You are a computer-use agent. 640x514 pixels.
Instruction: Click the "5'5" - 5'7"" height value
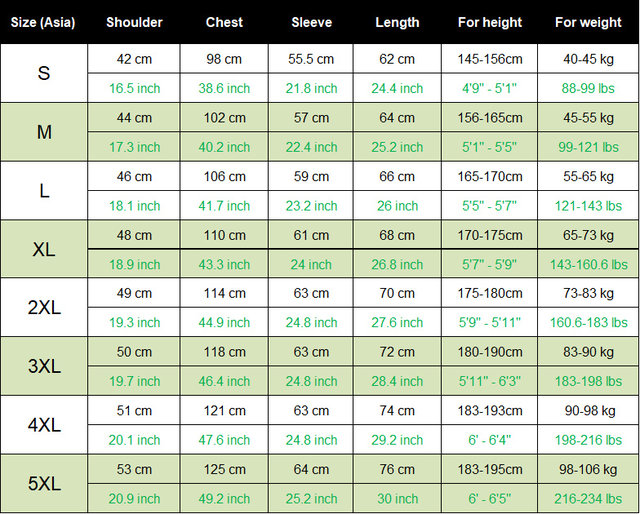pyautogui.click(x=489, y=206)
